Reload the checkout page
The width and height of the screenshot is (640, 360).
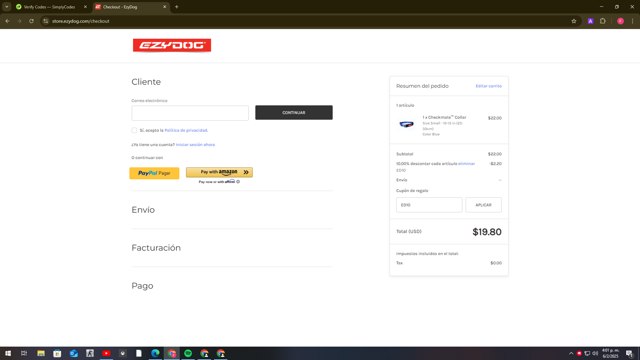[31, 21]
